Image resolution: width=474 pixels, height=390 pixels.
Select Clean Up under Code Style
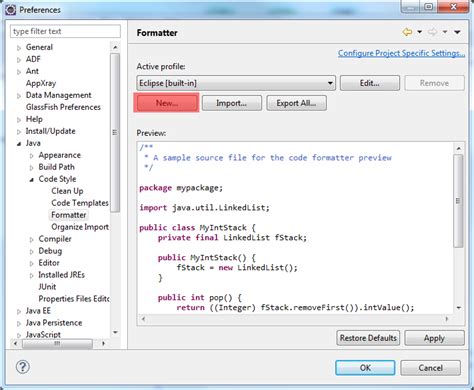point(67,191)
